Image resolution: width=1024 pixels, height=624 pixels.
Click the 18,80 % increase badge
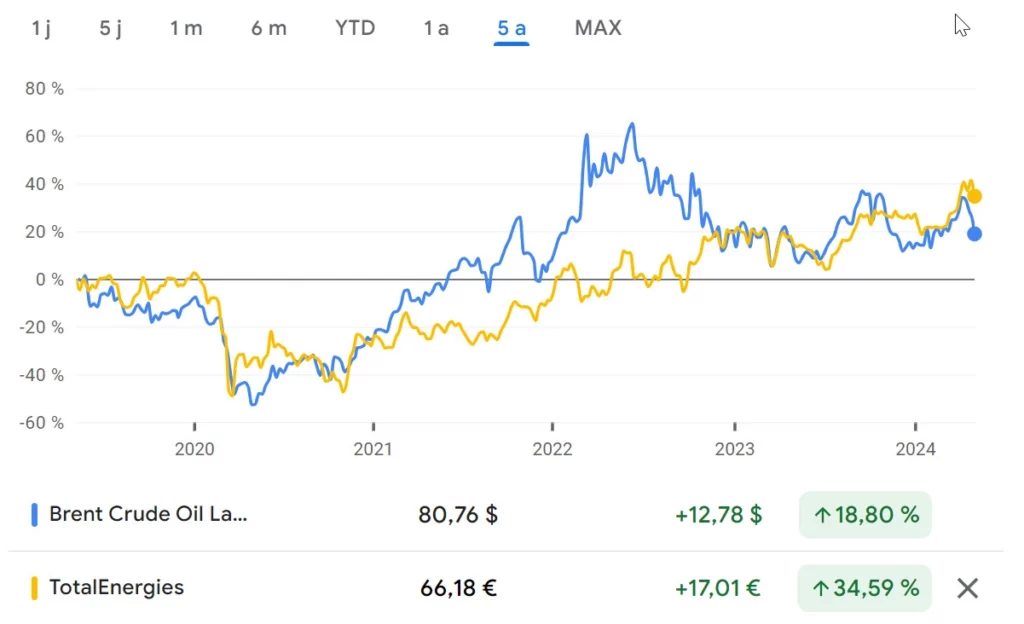pyautogui.click(x=864, y=514)
